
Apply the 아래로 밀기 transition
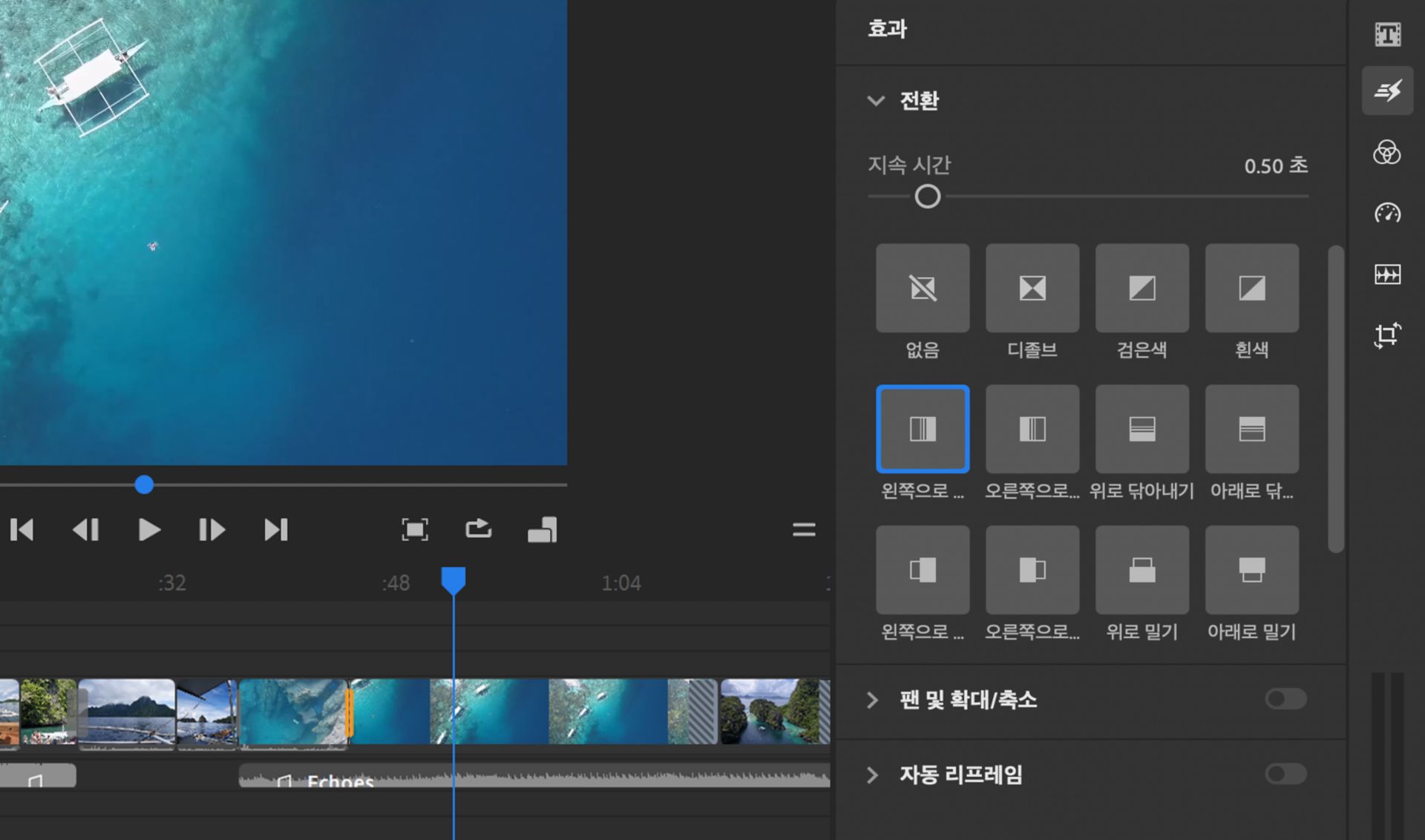[x=1252, y=569]
